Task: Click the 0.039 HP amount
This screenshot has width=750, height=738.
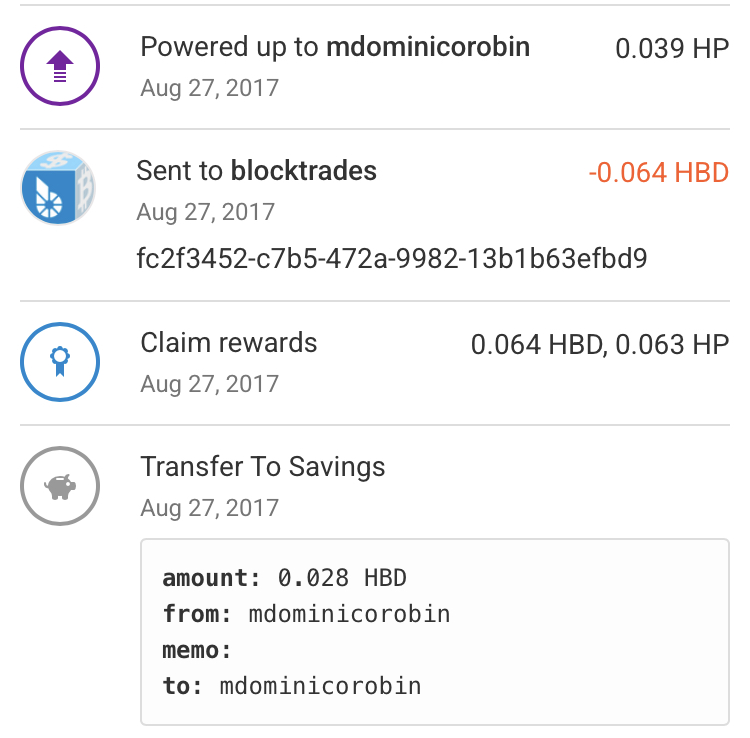Action: (x=672, y=49)
